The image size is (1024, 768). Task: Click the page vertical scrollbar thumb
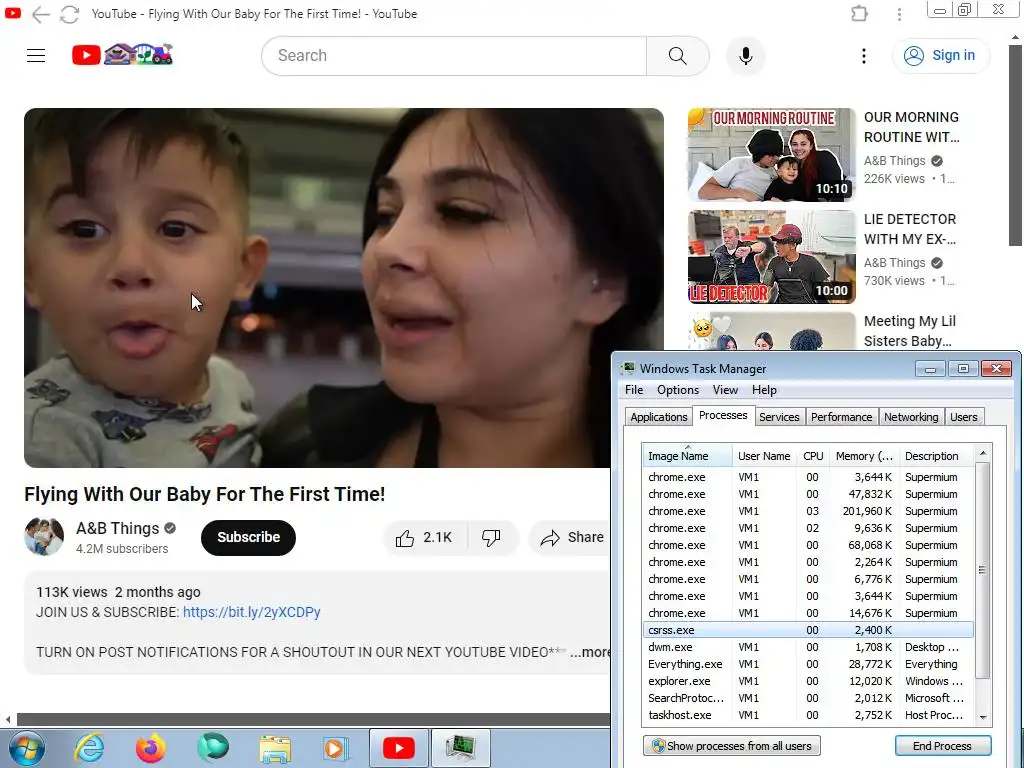(x=1015, y=146)
